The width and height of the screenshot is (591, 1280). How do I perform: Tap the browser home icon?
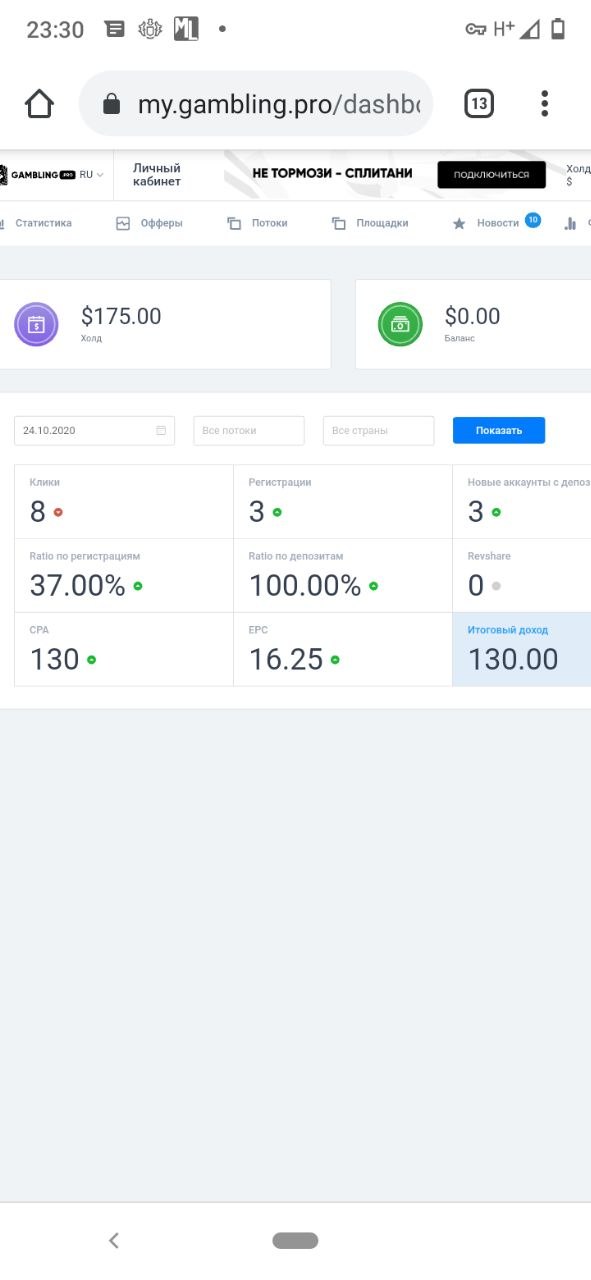[x=39, y=104]
